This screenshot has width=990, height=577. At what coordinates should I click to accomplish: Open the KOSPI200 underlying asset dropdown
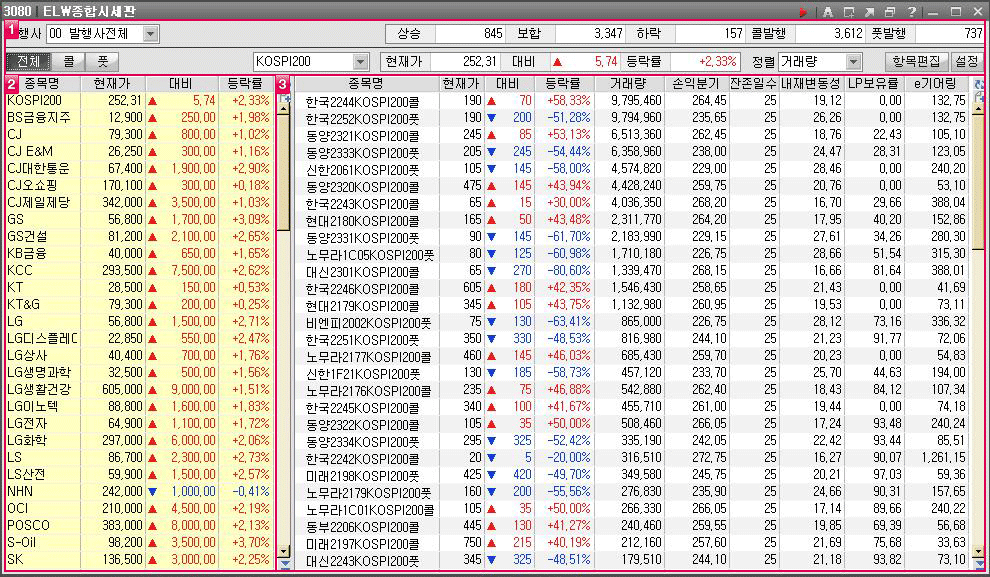[x=361, y=62]
